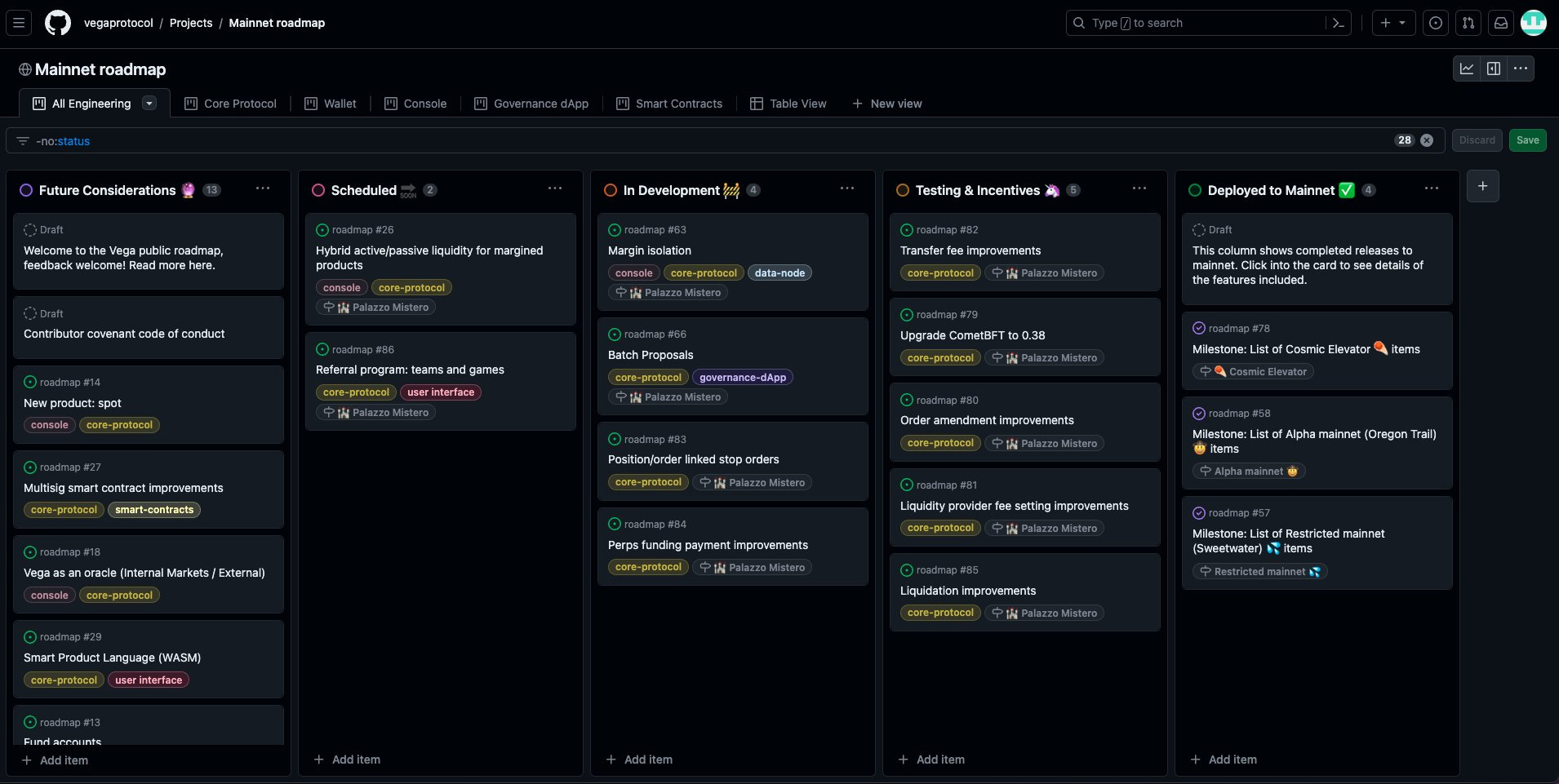Image resolution: width=1559 pixels, height=784 pixels.
Task: Open the create new plus dropdown
Action: pyautogui.click(x=1393, y=23)
